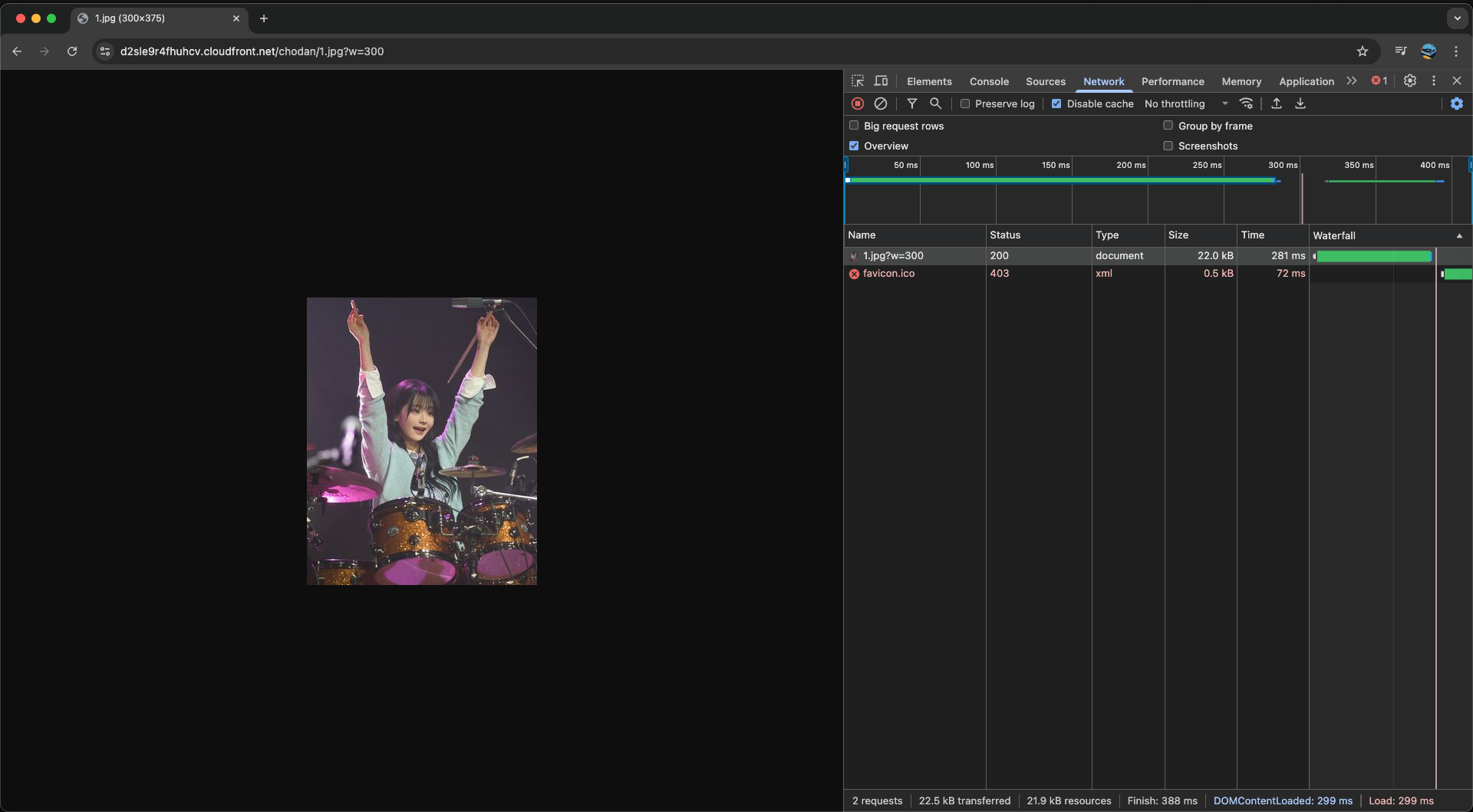
Task: Select the favicon.ico request row
Action: click(x=888, y=274)
